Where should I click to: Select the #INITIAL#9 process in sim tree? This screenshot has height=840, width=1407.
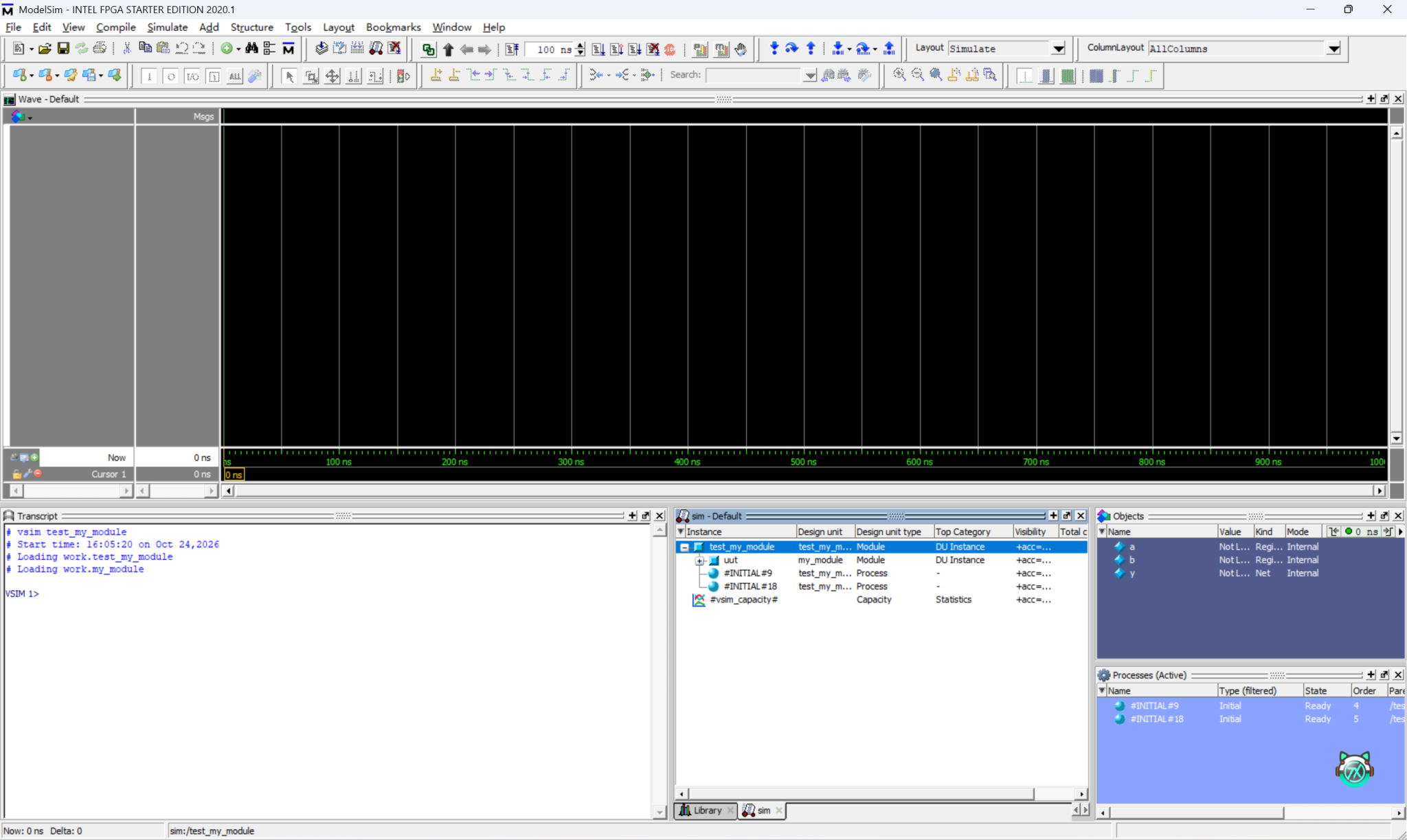coord(747,574)
